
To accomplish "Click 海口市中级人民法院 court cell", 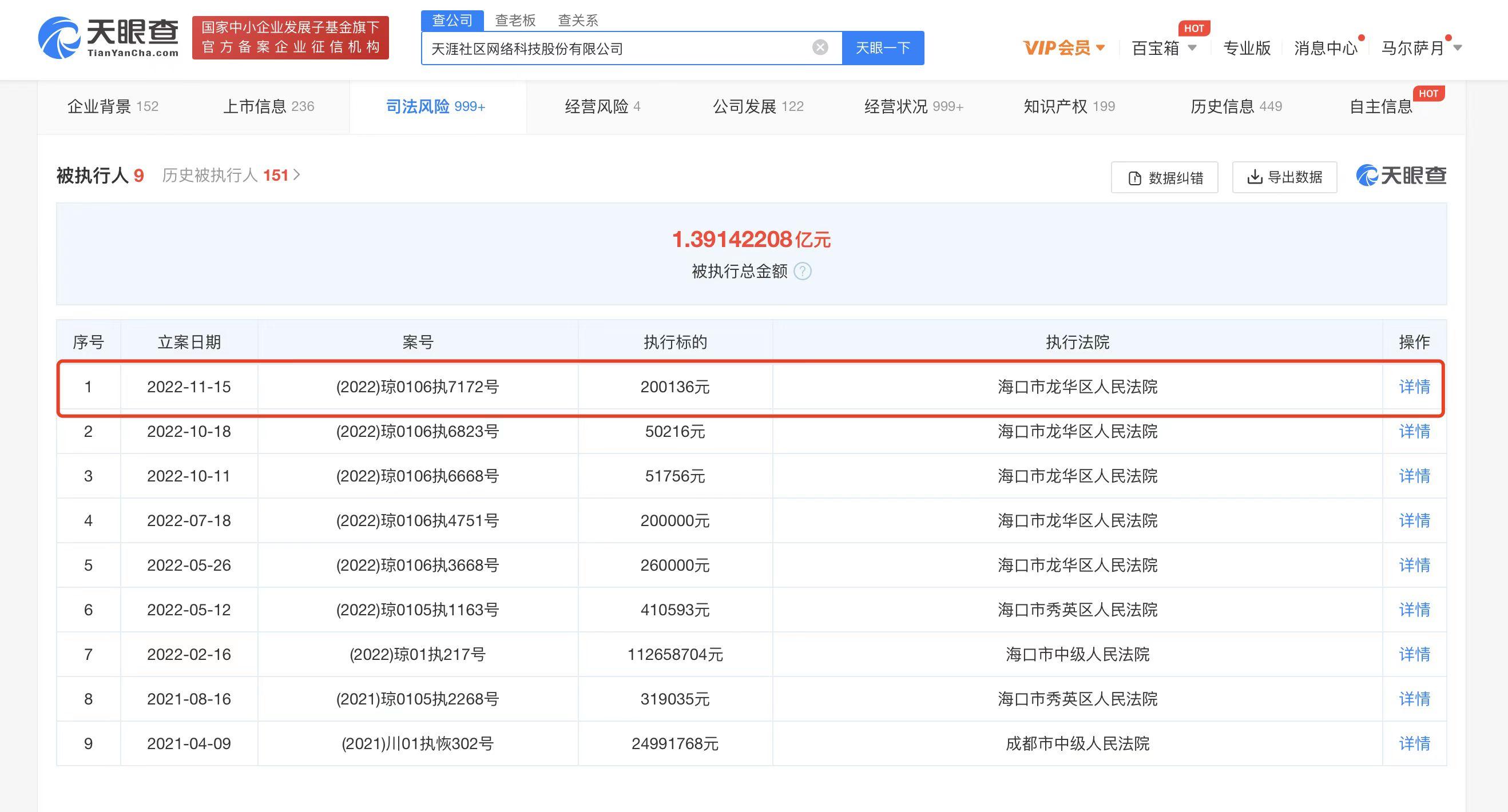I will coord(1078,654).
